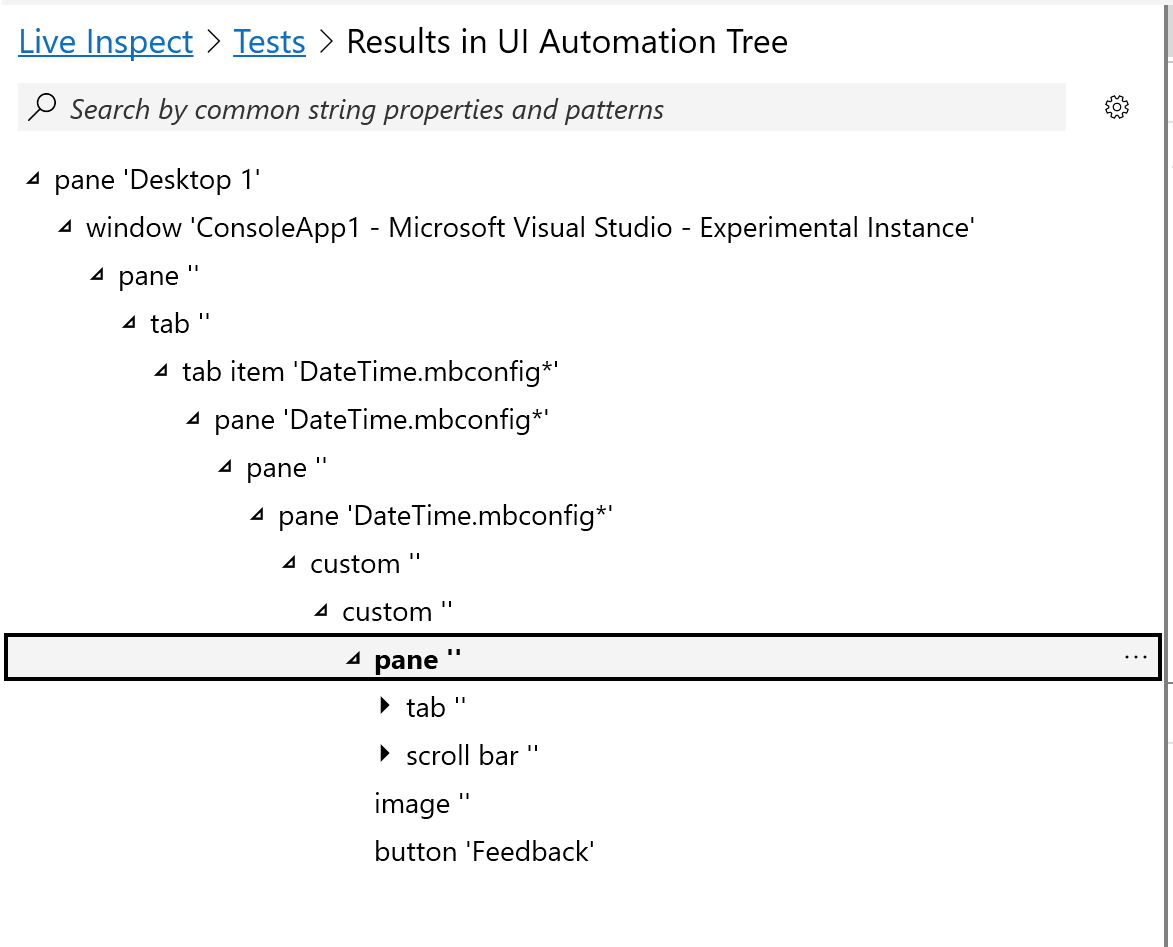Select the image '' tree item
The height and width of the screenshot is (947, 1173).
tap(421, 802)
